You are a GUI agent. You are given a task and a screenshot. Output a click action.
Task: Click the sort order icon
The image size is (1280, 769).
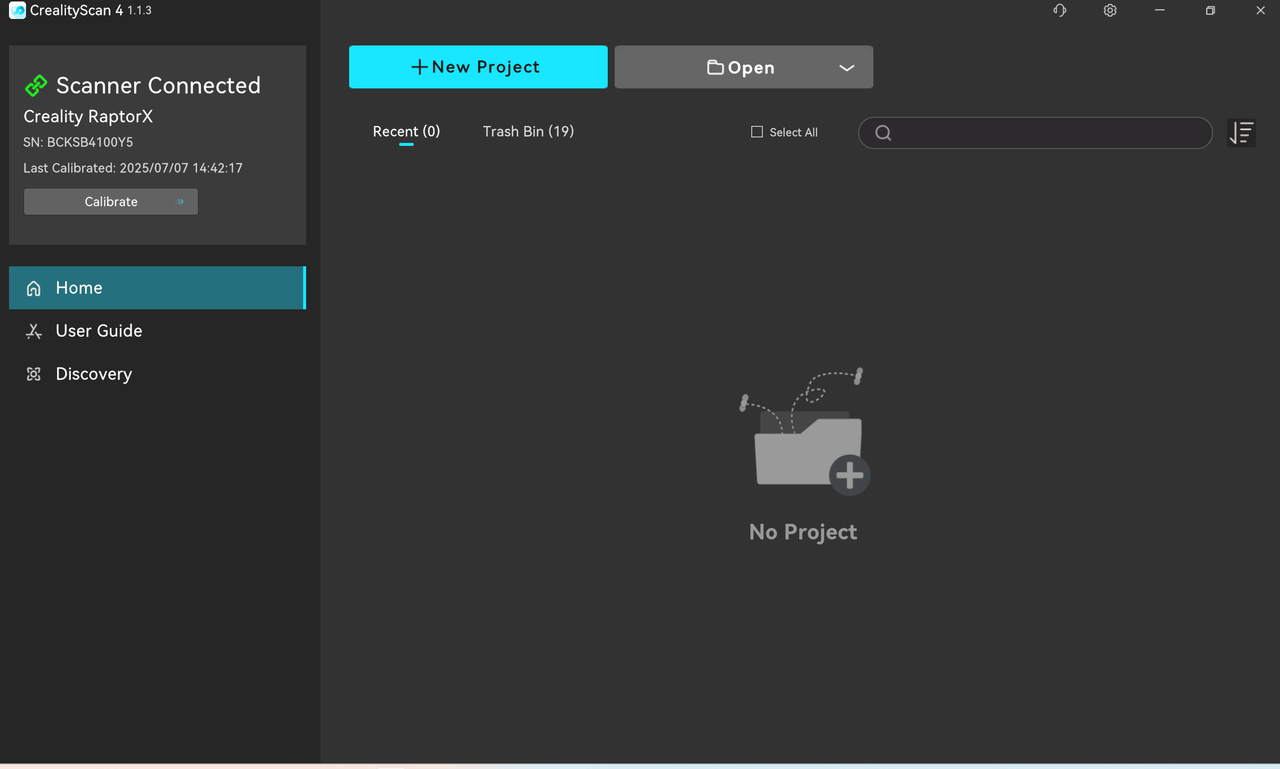coord(1241,133)
